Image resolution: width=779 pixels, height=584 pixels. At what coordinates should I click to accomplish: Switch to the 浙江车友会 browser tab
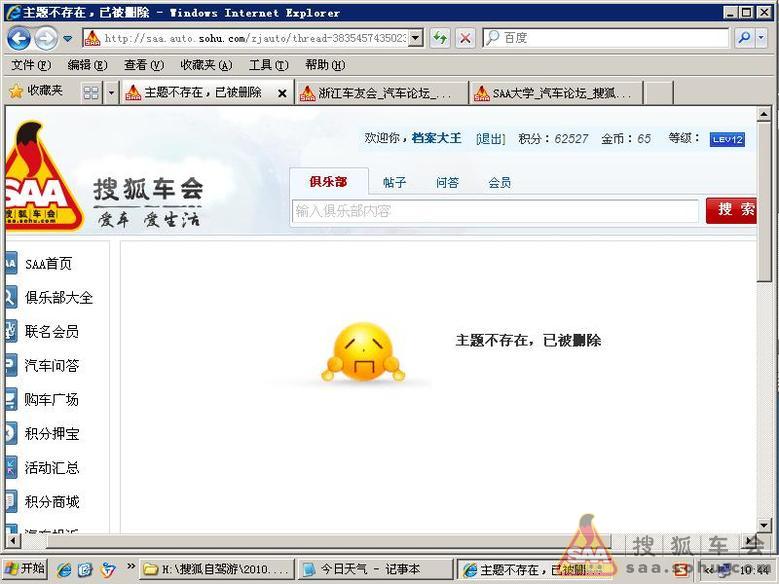point(383,93)
